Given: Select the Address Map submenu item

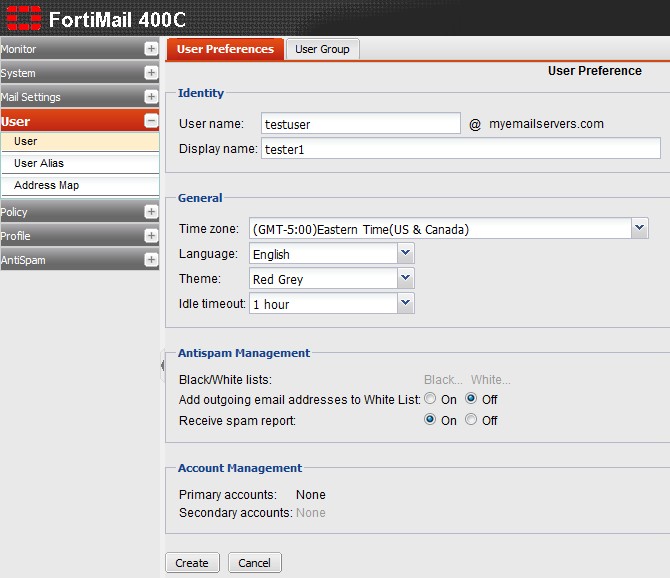Looking at the screenshot, I should (x=80, y=185).
